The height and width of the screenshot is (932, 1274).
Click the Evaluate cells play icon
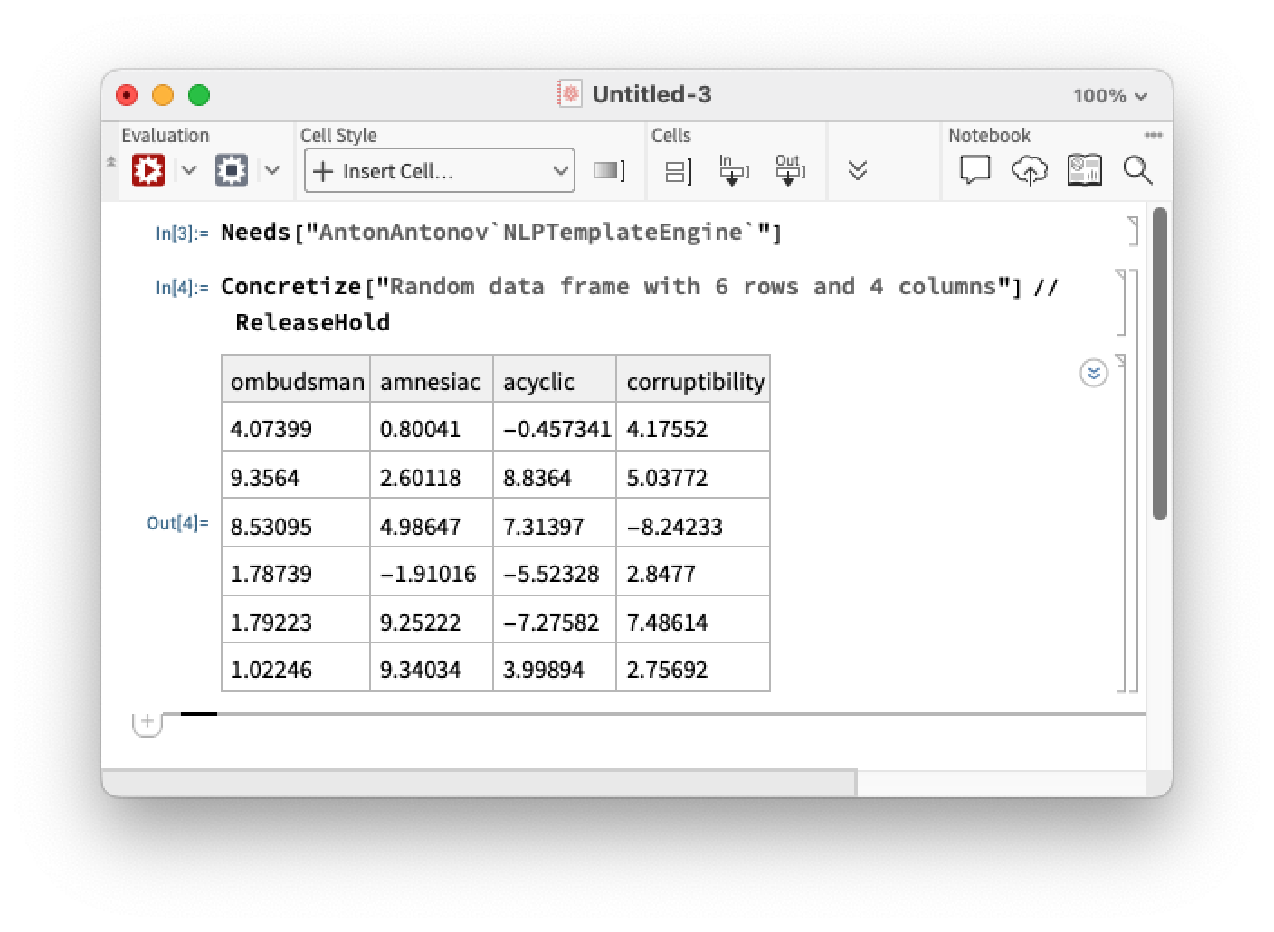(148, 171)
